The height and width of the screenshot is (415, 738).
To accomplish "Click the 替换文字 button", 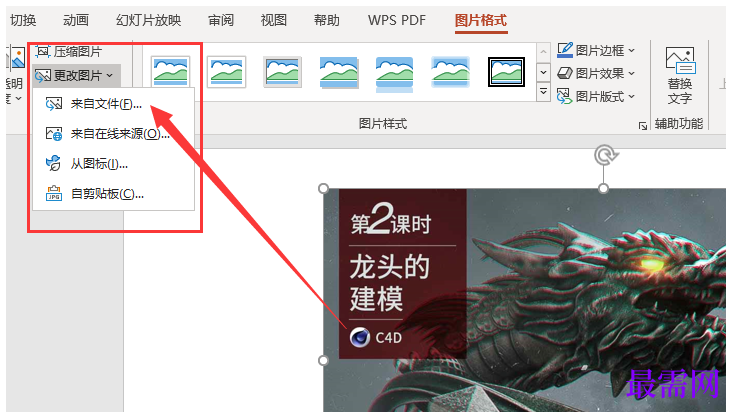I will click(x=680, y=75).
